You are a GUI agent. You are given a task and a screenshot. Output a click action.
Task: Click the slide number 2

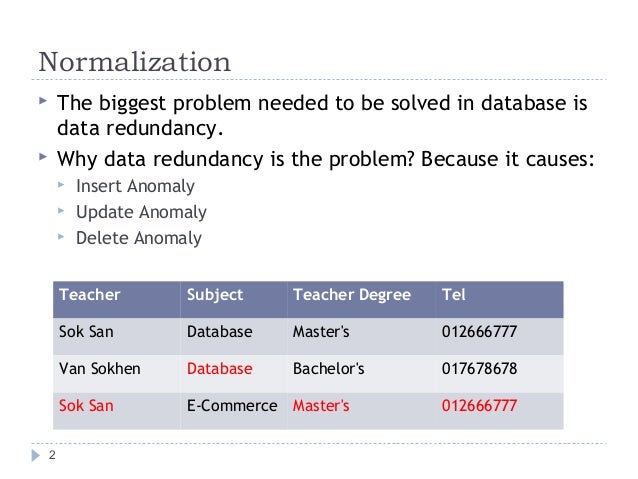click(52, 455)
